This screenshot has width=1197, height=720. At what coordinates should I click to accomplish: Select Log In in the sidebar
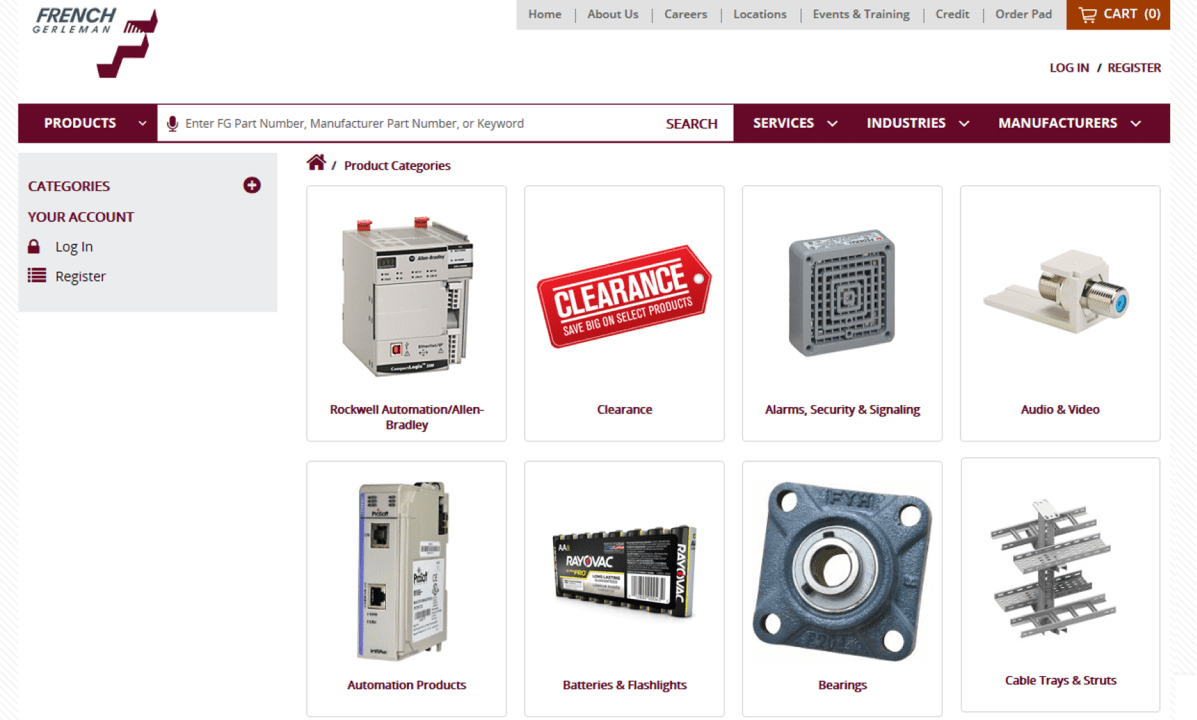pyautogui.click(x=74, y=247)
